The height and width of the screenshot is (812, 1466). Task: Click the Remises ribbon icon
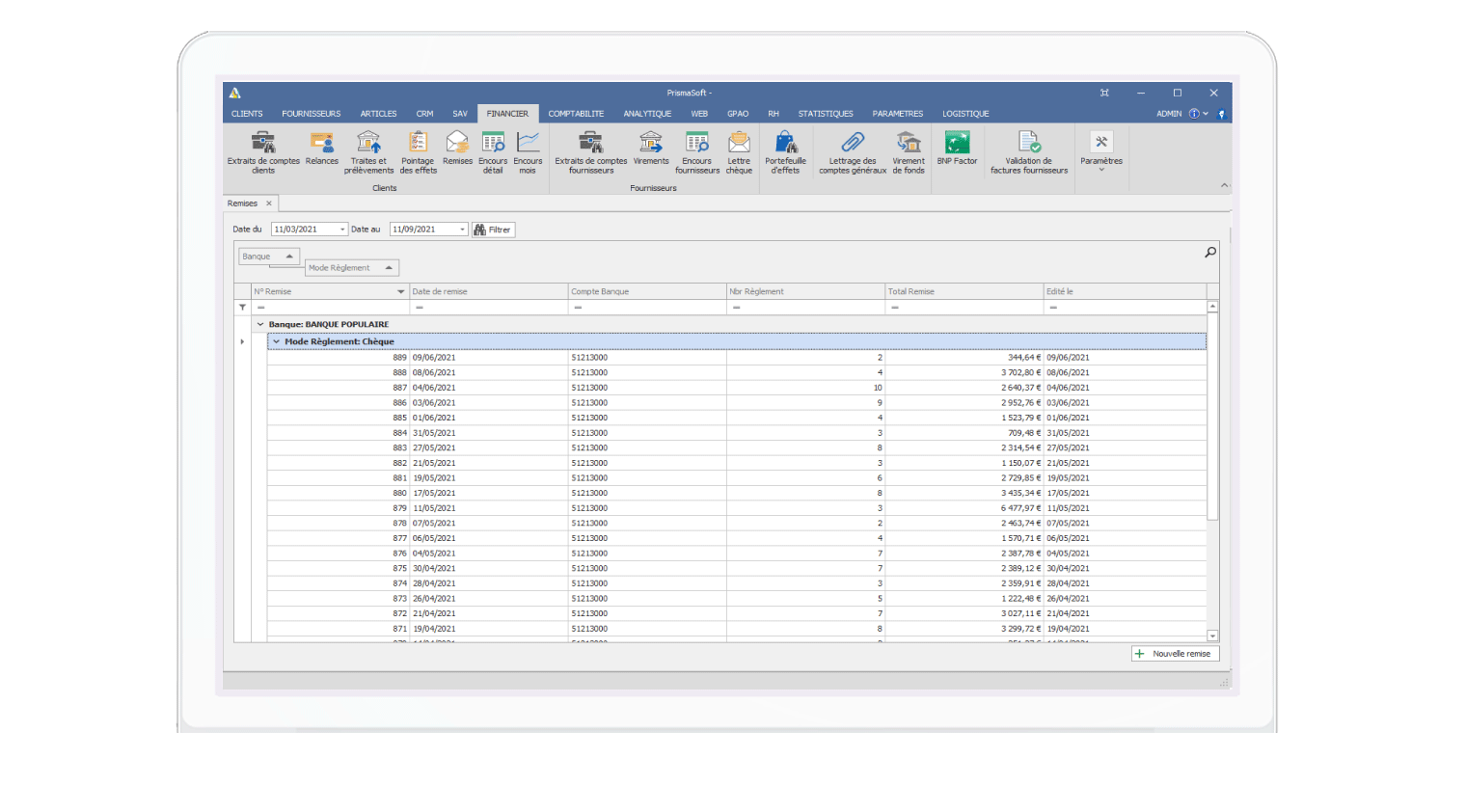[x=457, y=149]
